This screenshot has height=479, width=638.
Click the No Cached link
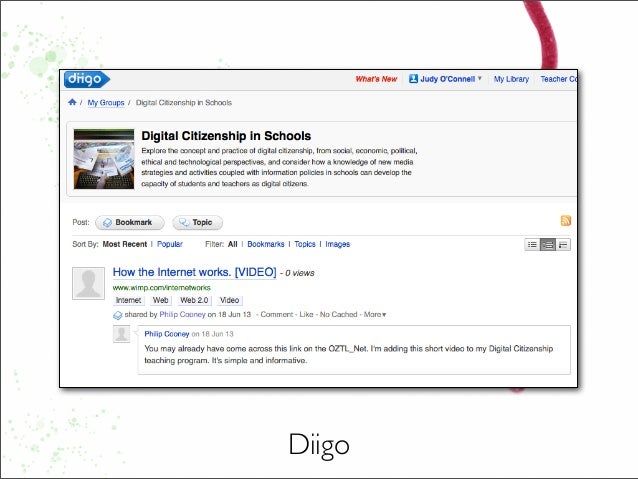tap(339, 315)
